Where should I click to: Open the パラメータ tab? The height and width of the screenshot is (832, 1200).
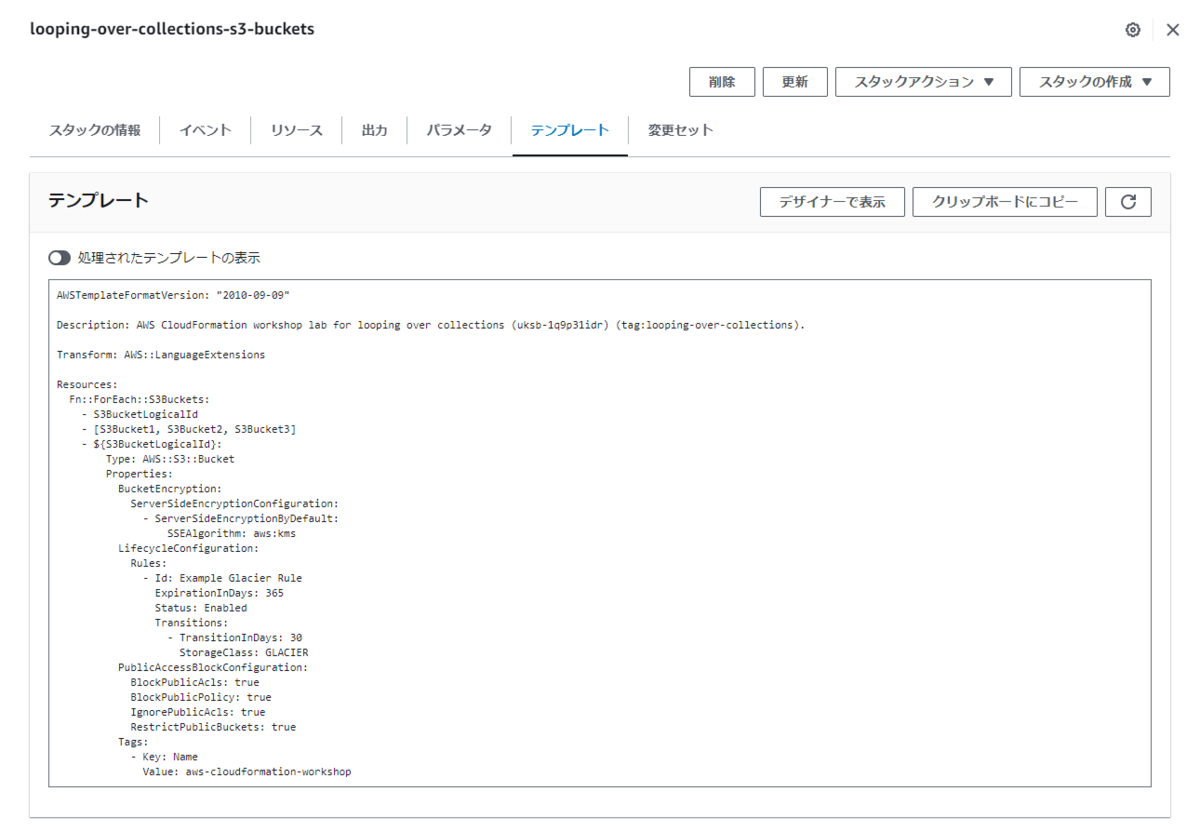pos(458,129)
